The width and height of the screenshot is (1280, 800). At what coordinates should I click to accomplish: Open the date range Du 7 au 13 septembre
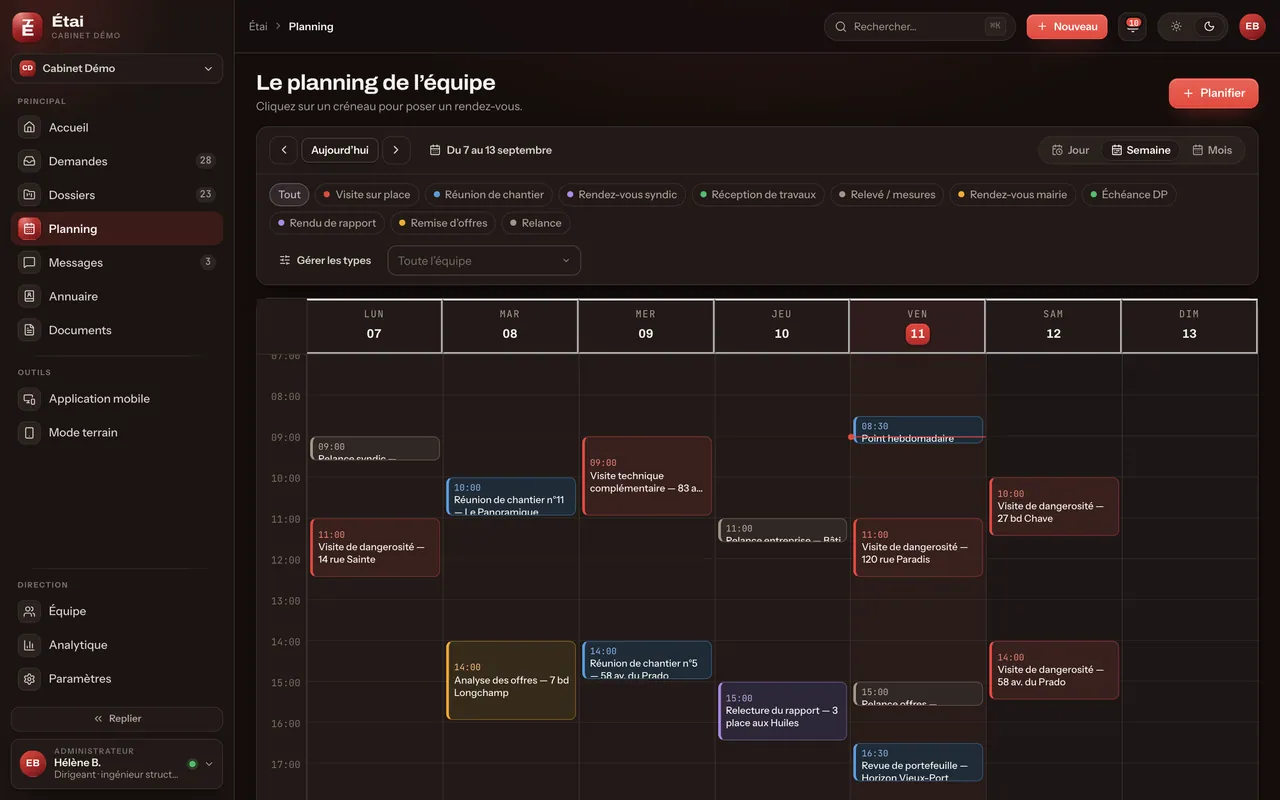tap(490, 150)
